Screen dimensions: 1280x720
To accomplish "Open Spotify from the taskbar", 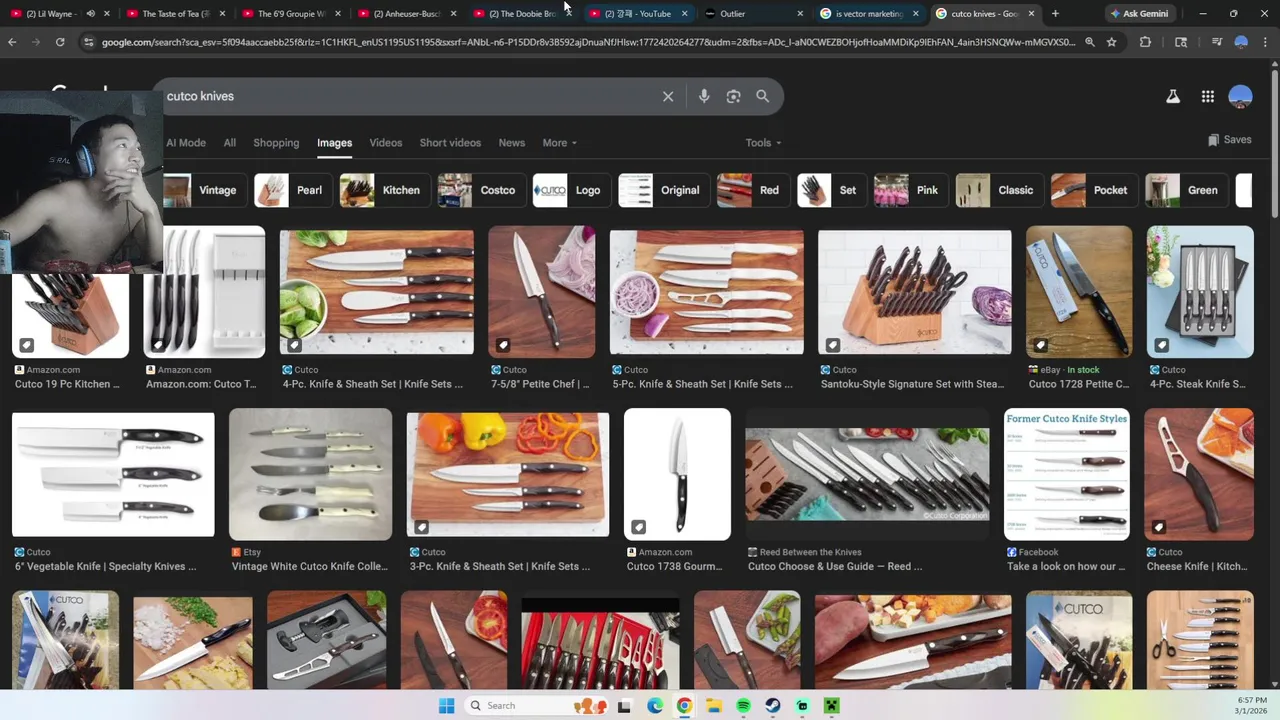I will pos(743,705).
